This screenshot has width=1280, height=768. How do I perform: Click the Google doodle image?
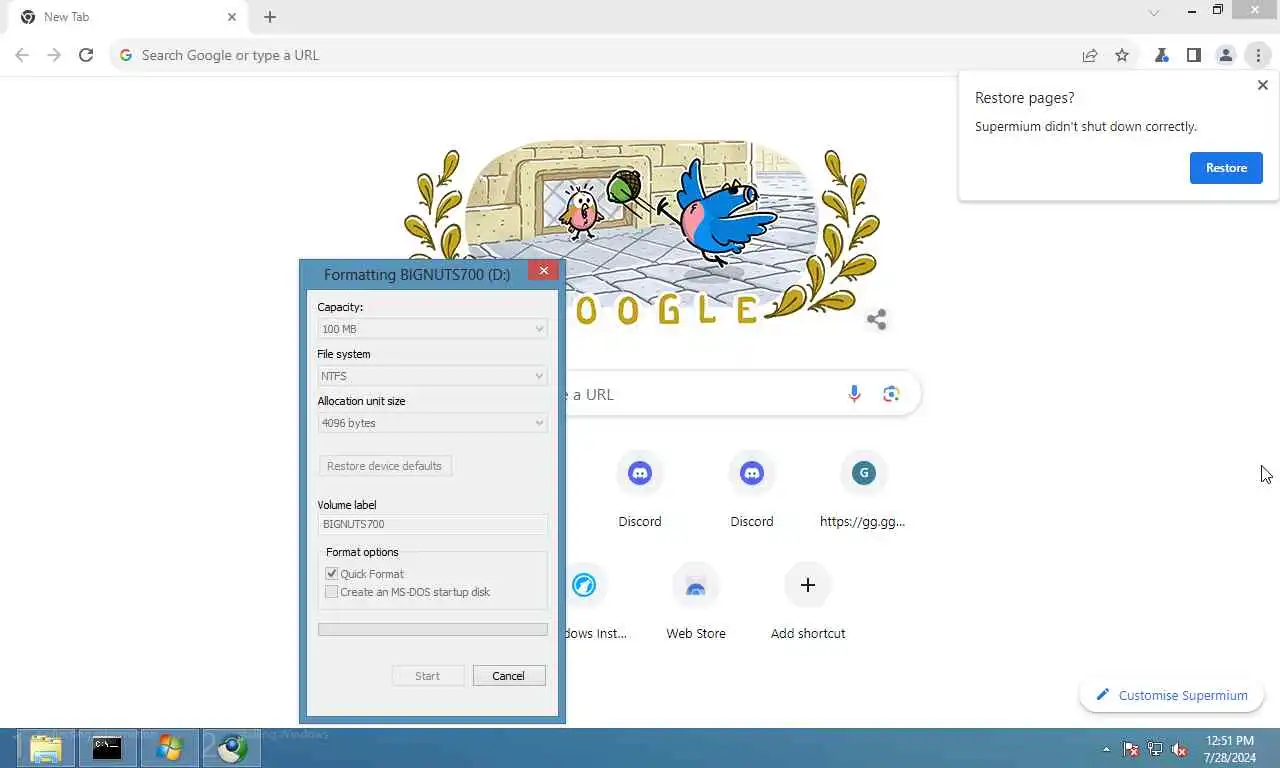click(x=640, y=230)
